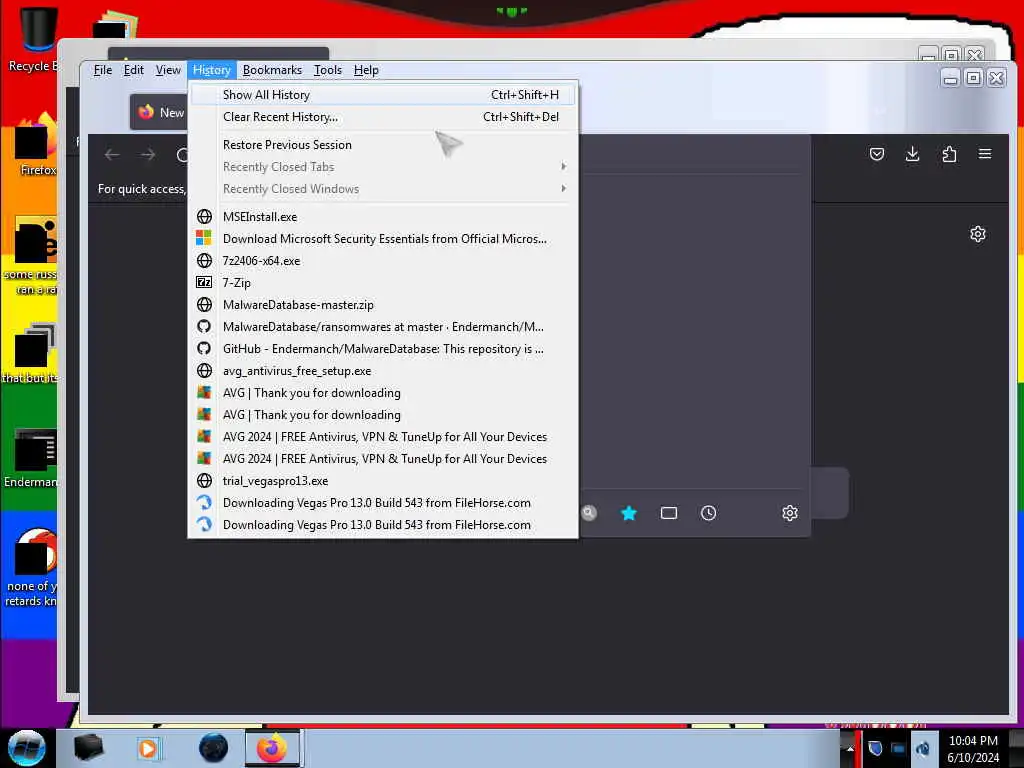Screen dimensions: 1024x768
Task: Open new tab personalize gear icon
Action: pos(978,234)
